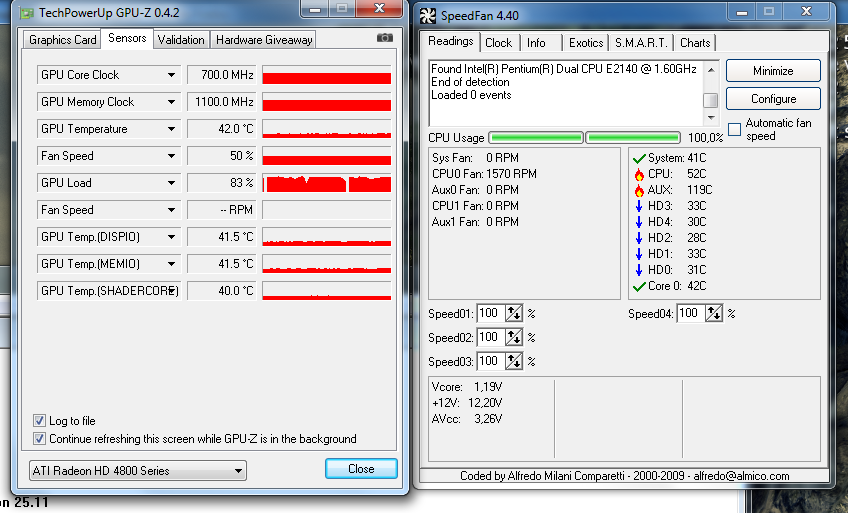Open the GPU Core Clock sensor dropdown

[x=171, y=75]
